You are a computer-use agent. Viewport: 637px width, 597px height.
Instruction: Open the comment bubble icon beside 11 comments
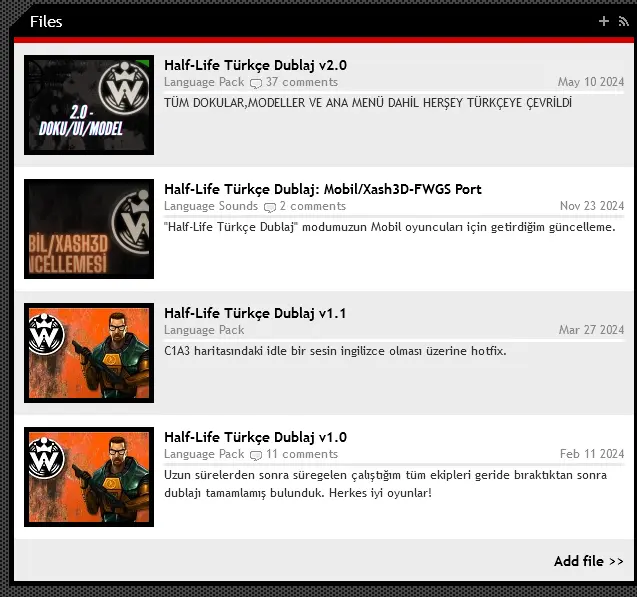tap(256, 455)
